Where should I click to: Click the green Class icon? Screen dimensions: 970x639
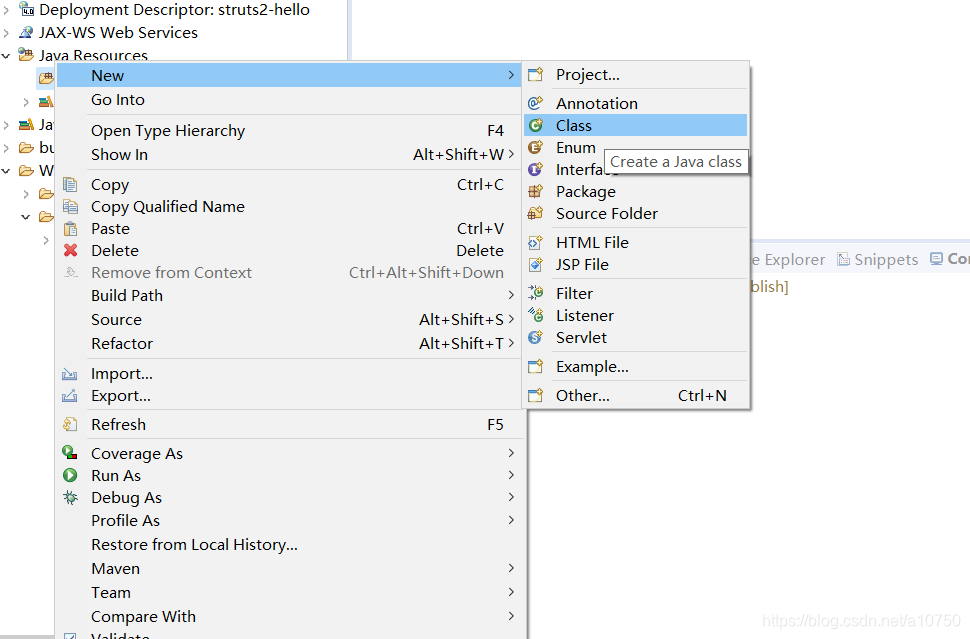click(535, 126)
